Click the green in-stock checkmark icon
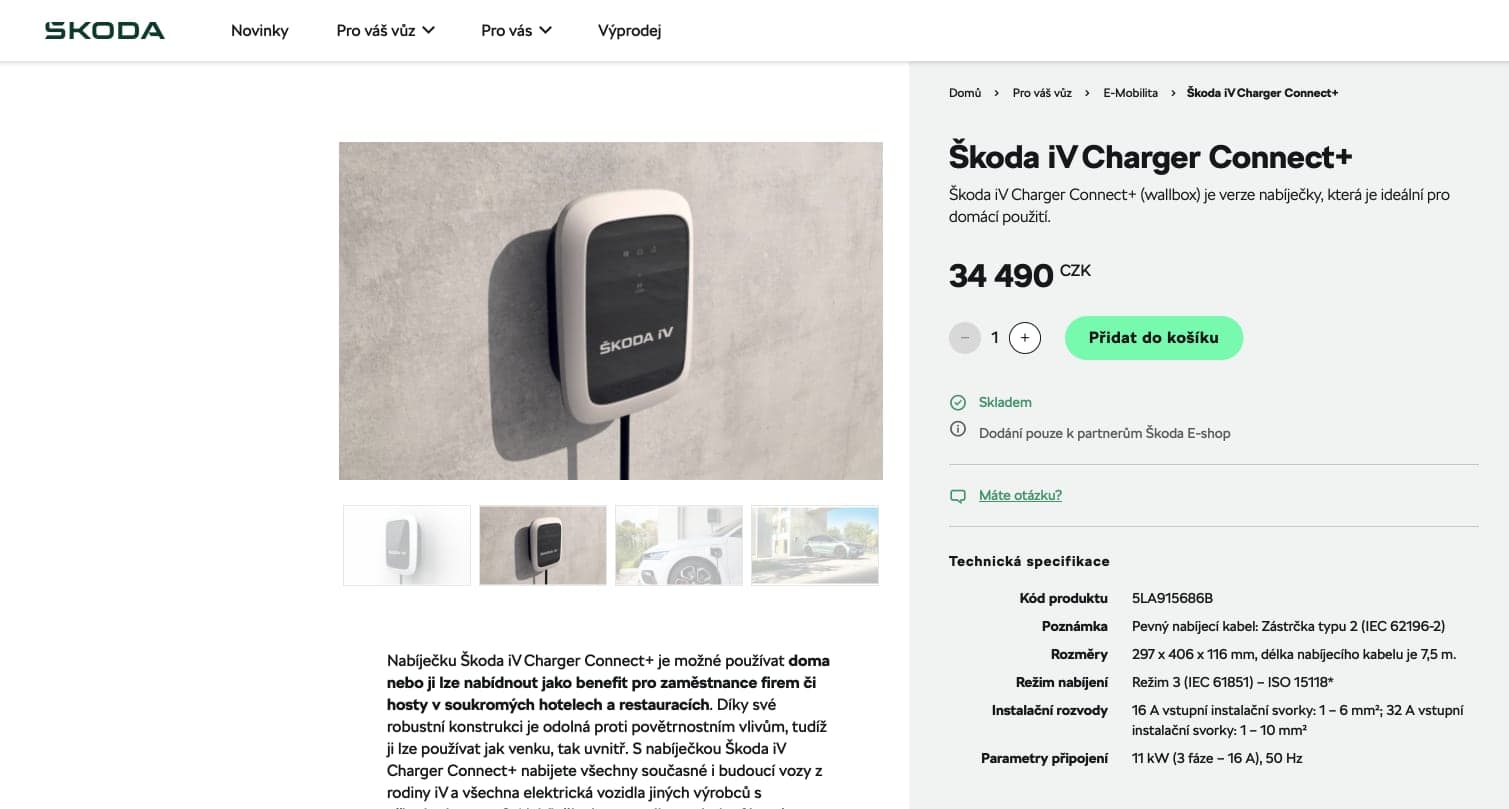Image resolution: width=1509 pixels, height=809 pixels. [x=958, y=402]
